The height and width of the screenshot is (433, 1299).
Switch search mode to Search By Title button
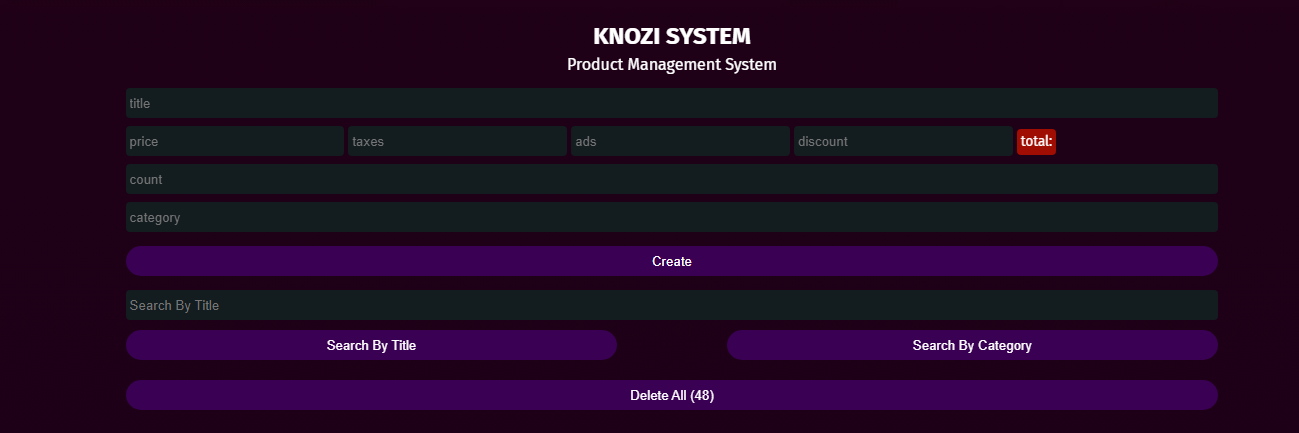tap(371, 346)
